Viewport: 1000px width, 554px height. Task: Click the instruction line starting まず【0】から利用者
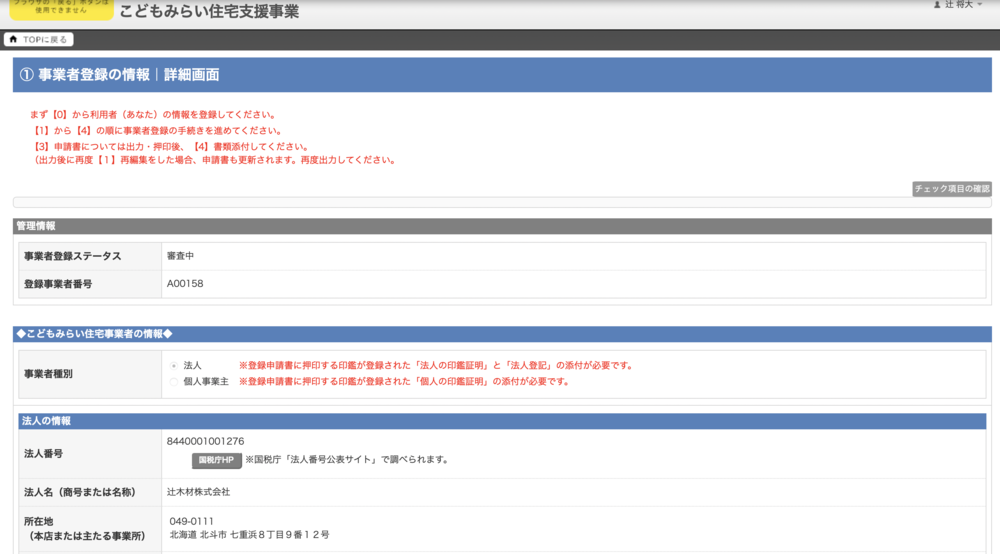pyautogui.click(x=154, y=115)
